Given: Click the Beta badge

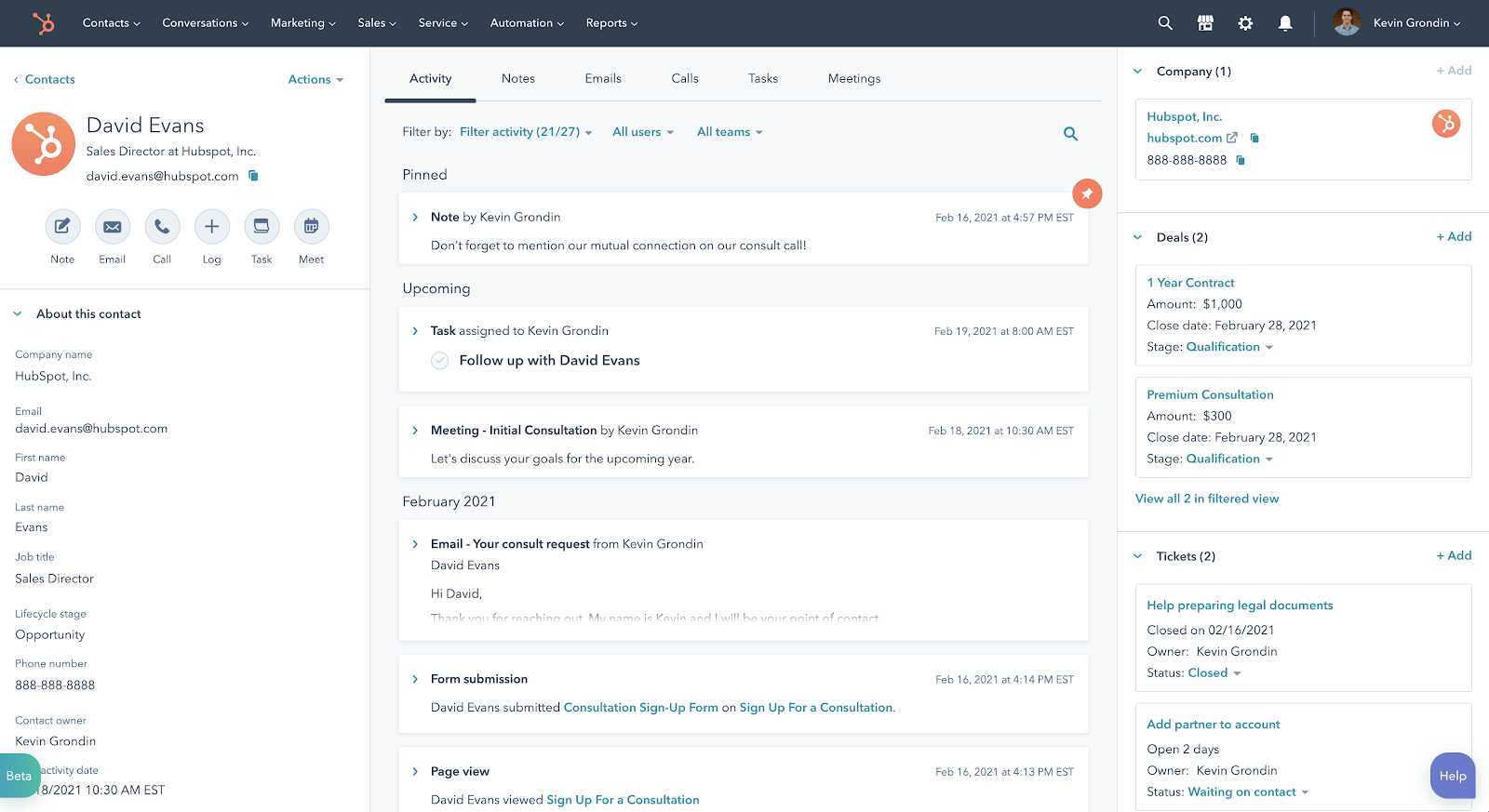Looking at the screenshot, I should coord(19,776).
